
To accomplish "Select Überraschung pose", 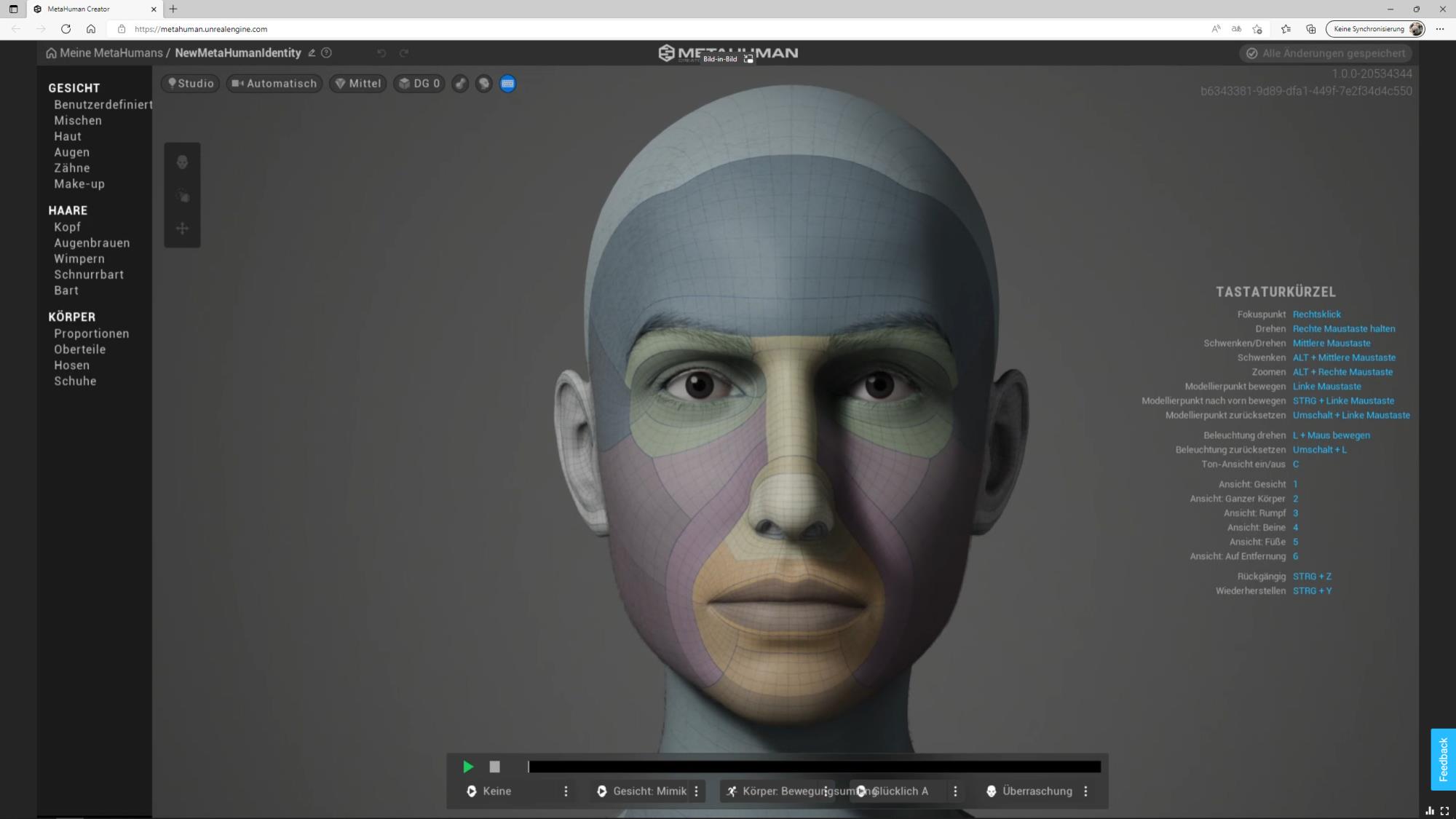I will point(1029,791).
